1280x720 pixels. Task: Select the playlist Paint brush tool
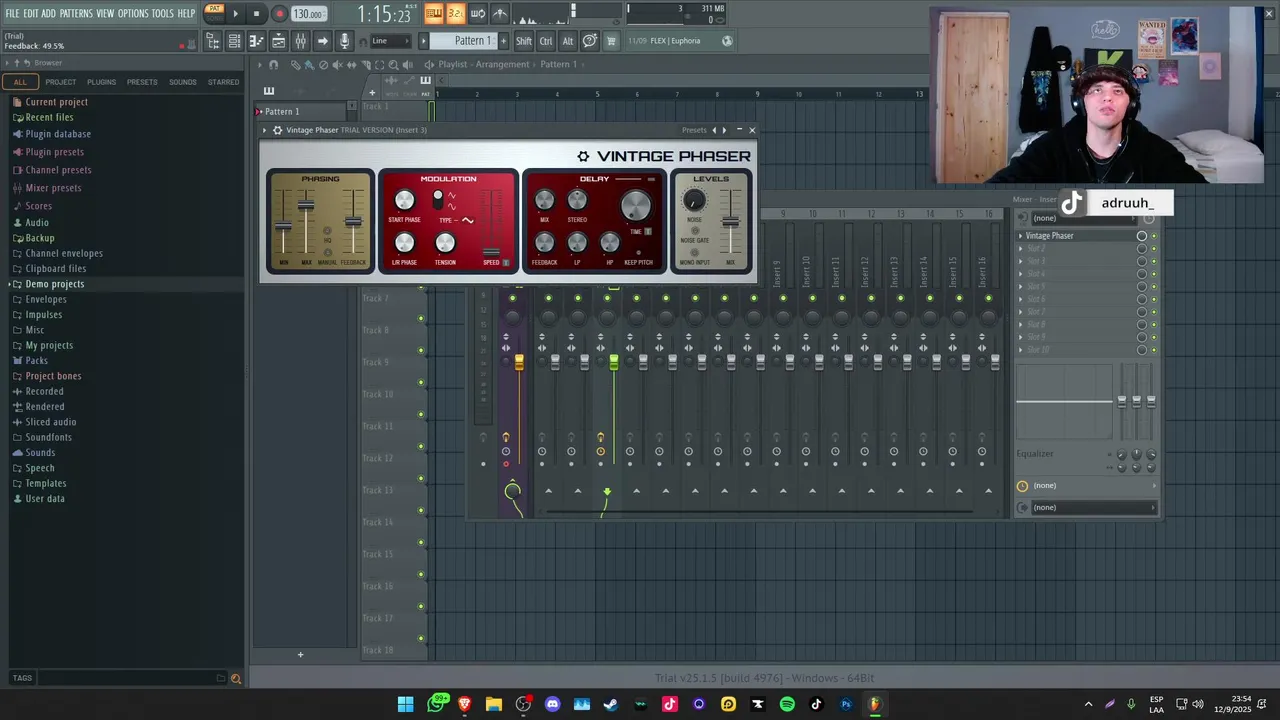coord(309,64)
